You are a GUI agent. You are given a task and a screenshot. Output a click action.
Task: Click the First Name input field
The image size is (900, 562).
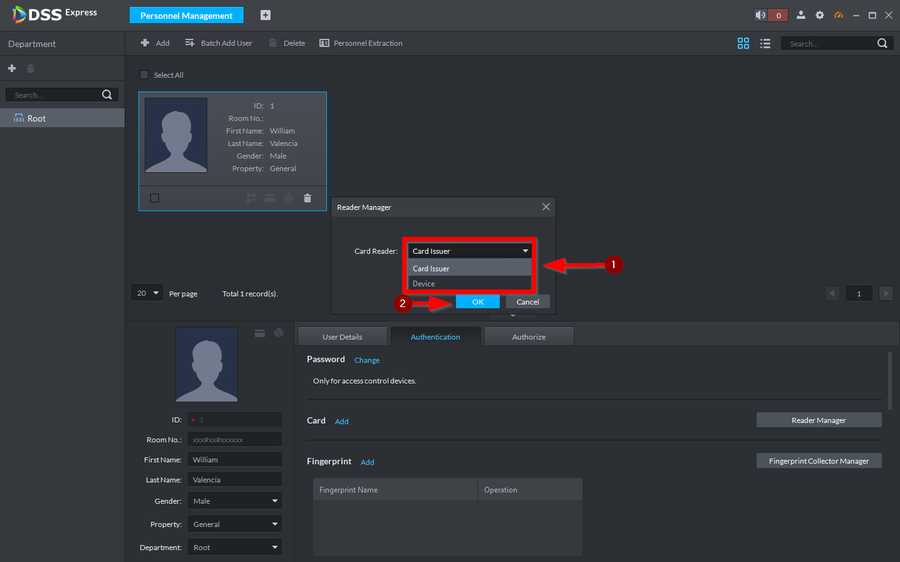pos(235,460)
